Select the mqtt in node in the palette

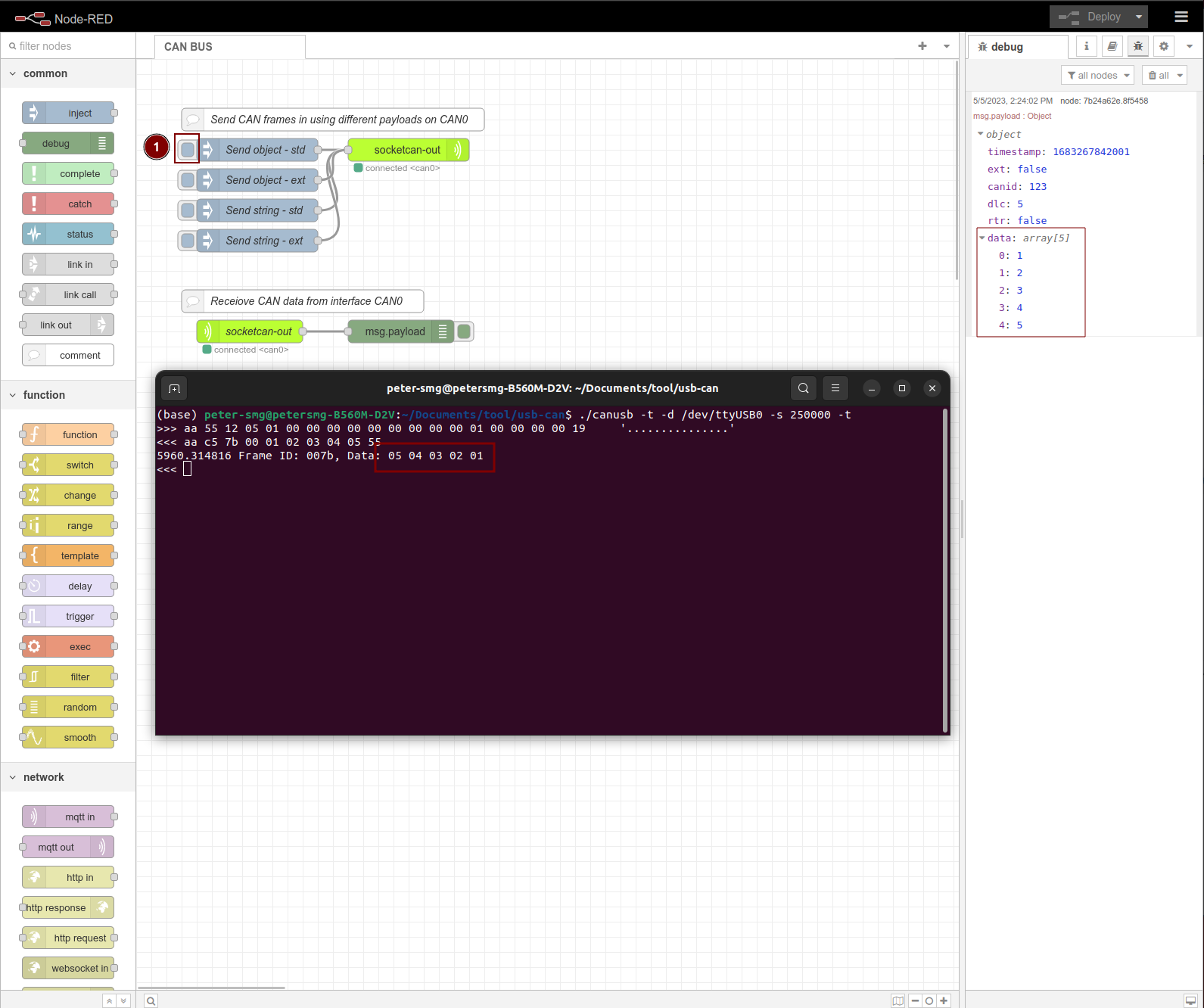(68, 817)
